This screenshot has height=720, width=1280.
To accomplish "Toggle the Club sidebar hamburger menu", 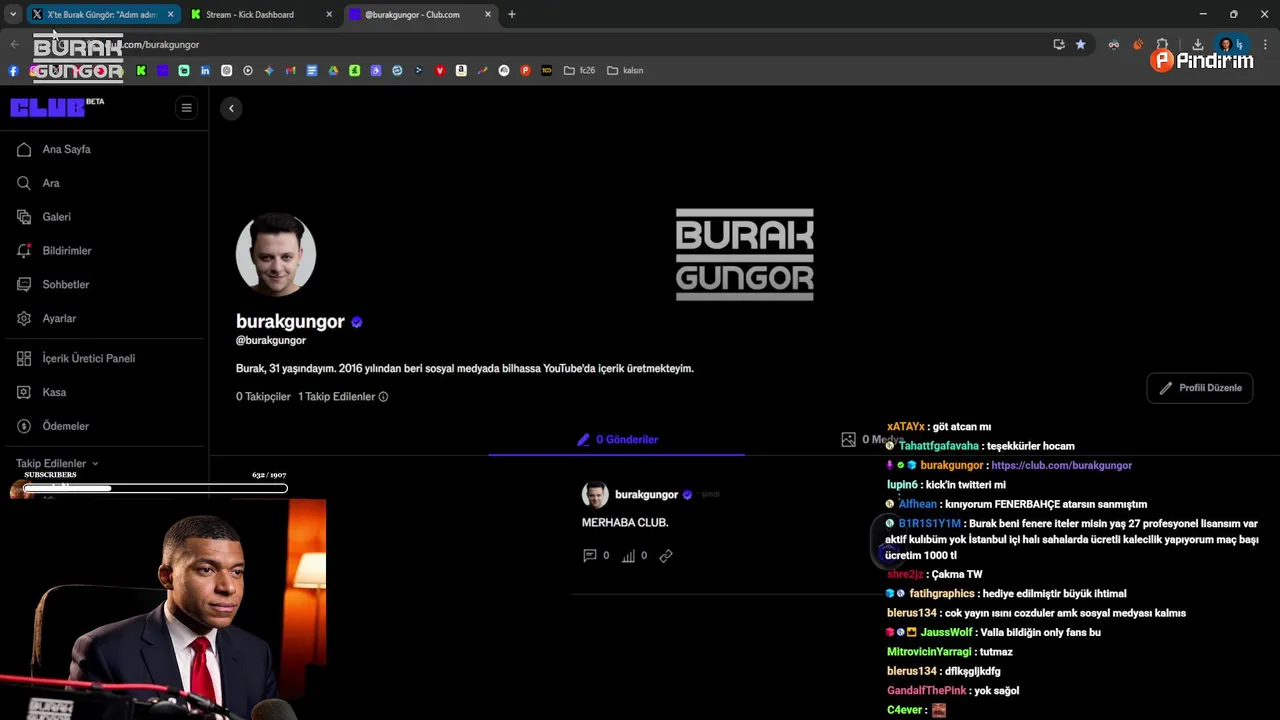I will 186,108.
